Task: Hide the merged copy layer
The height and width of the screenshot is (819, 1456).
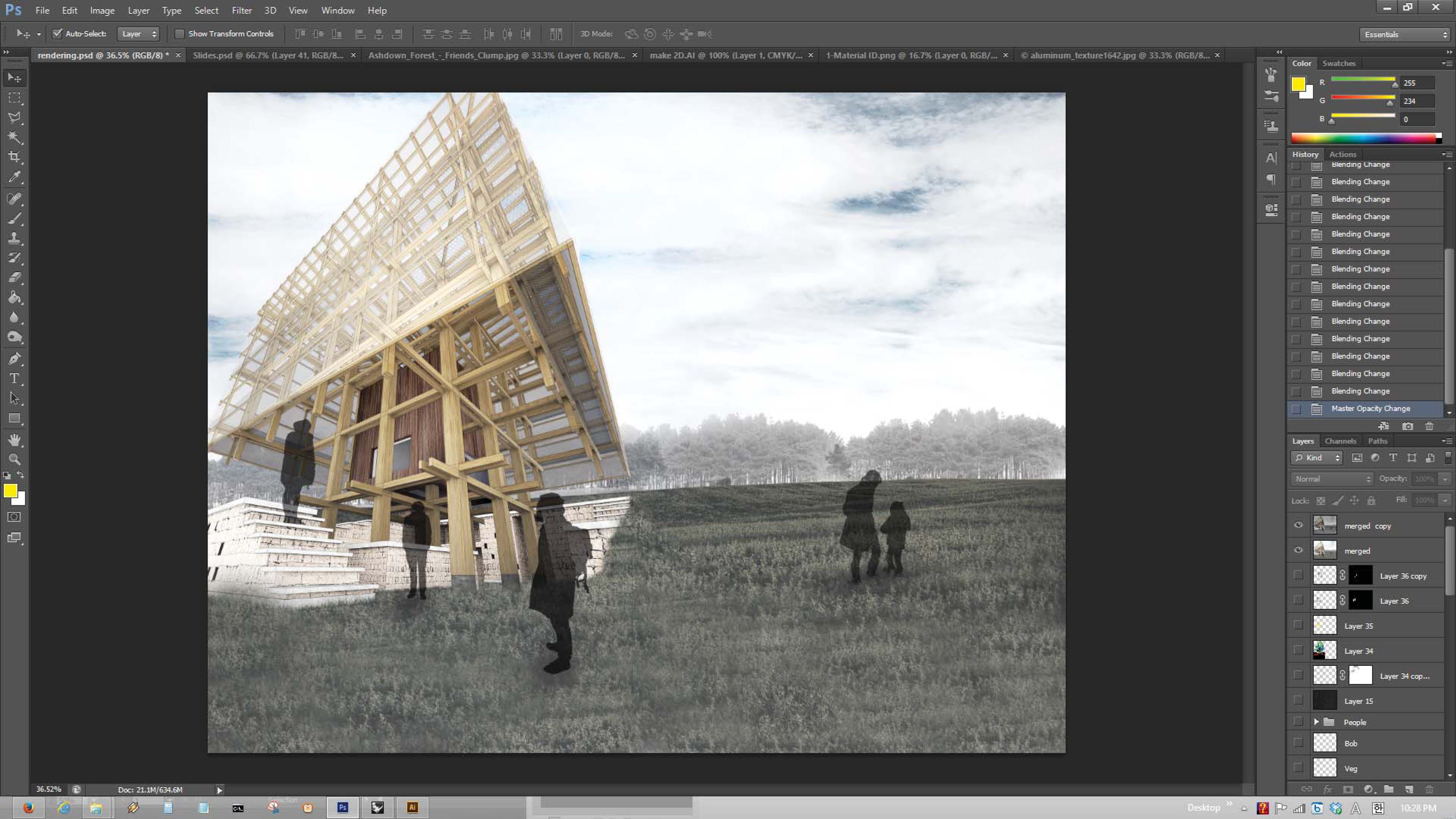Action: click(x=1298, y=525)
